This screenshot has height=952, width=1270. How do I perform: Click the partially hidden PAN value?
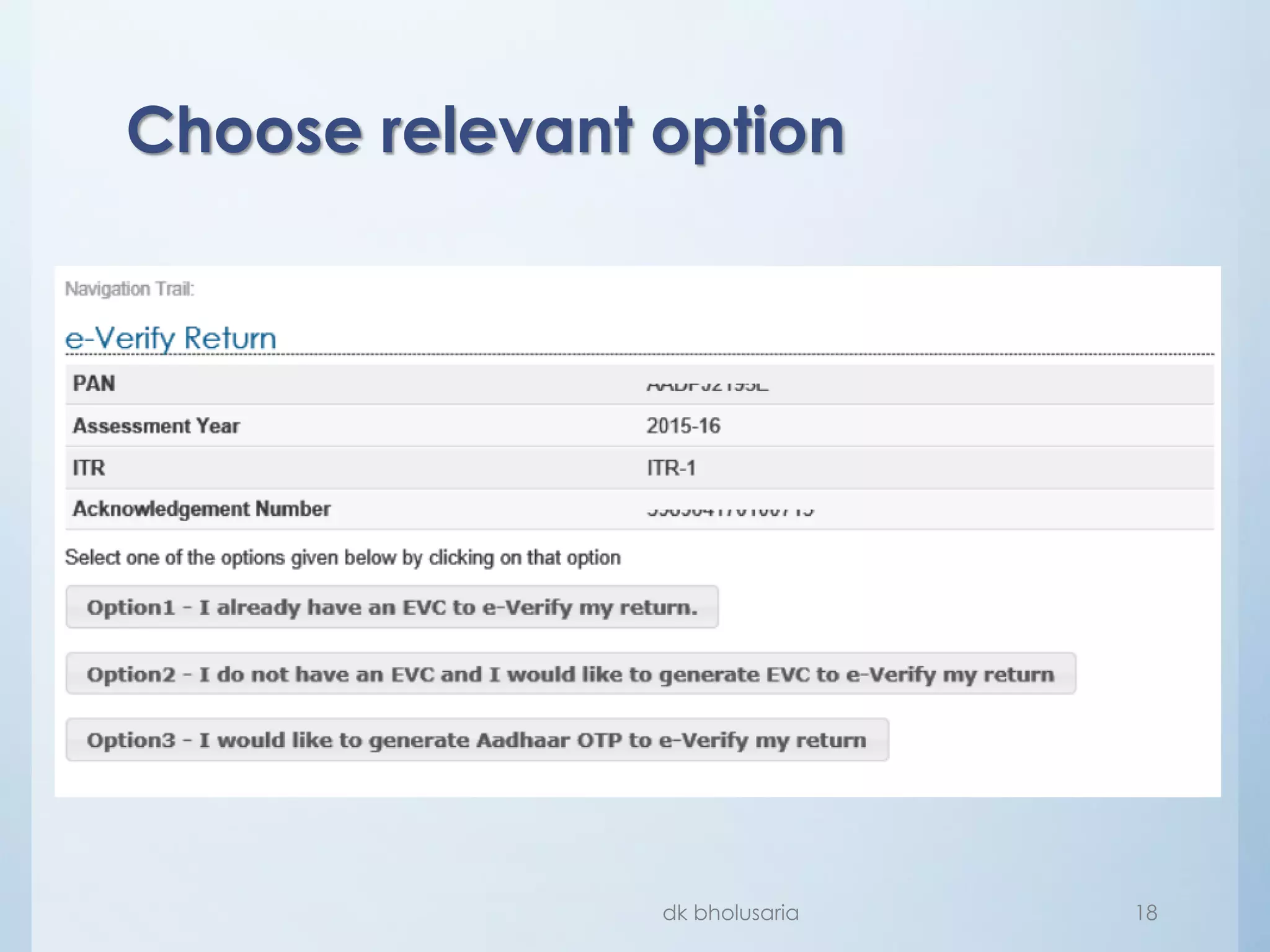[707, 386]
